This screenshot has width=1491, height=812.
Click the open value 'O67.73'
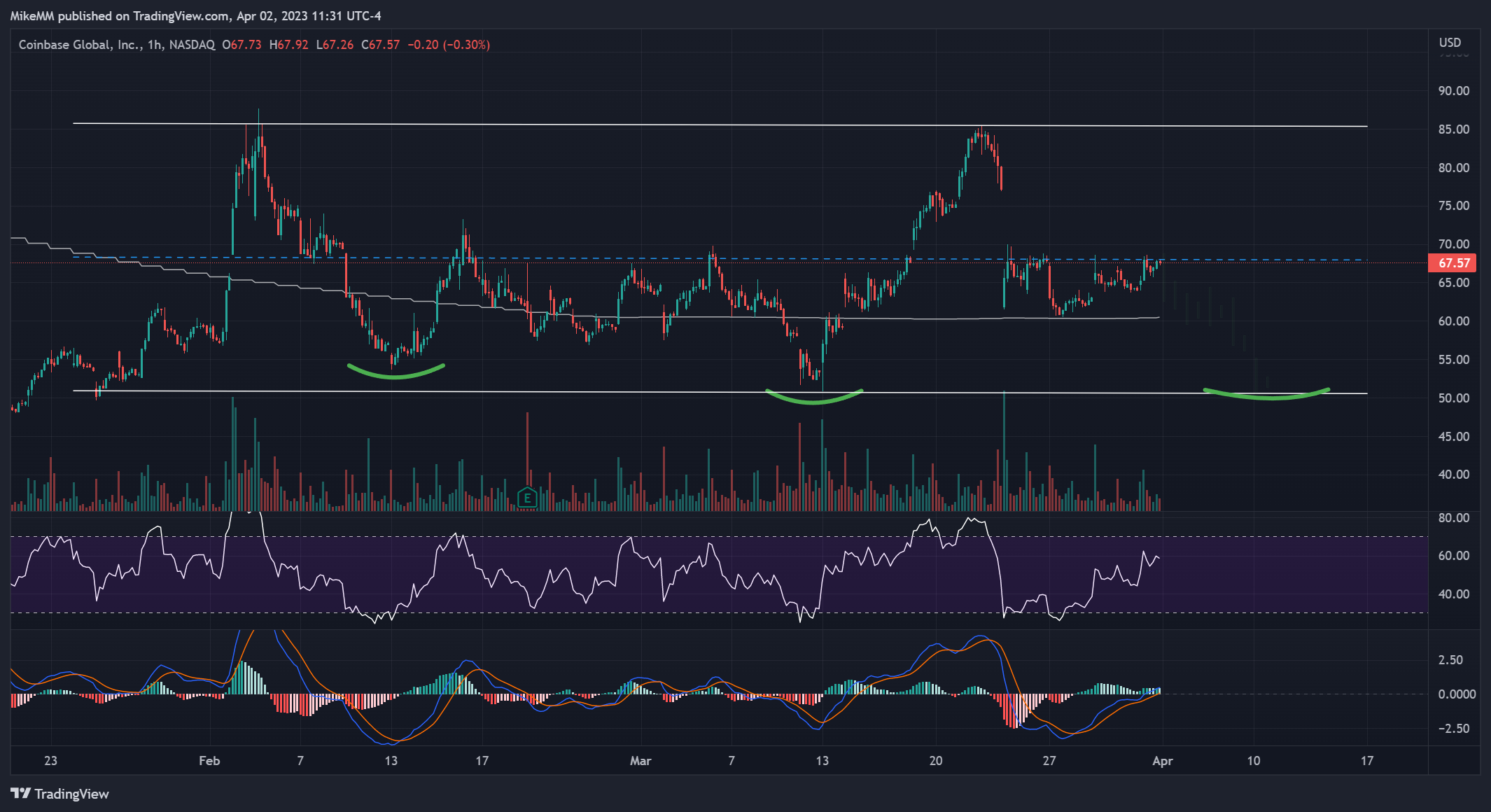click(241, 45)
